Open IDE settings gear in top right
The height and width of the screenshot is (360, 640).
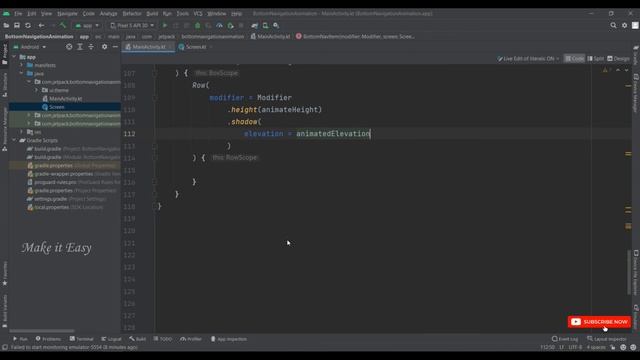point(624,25)
